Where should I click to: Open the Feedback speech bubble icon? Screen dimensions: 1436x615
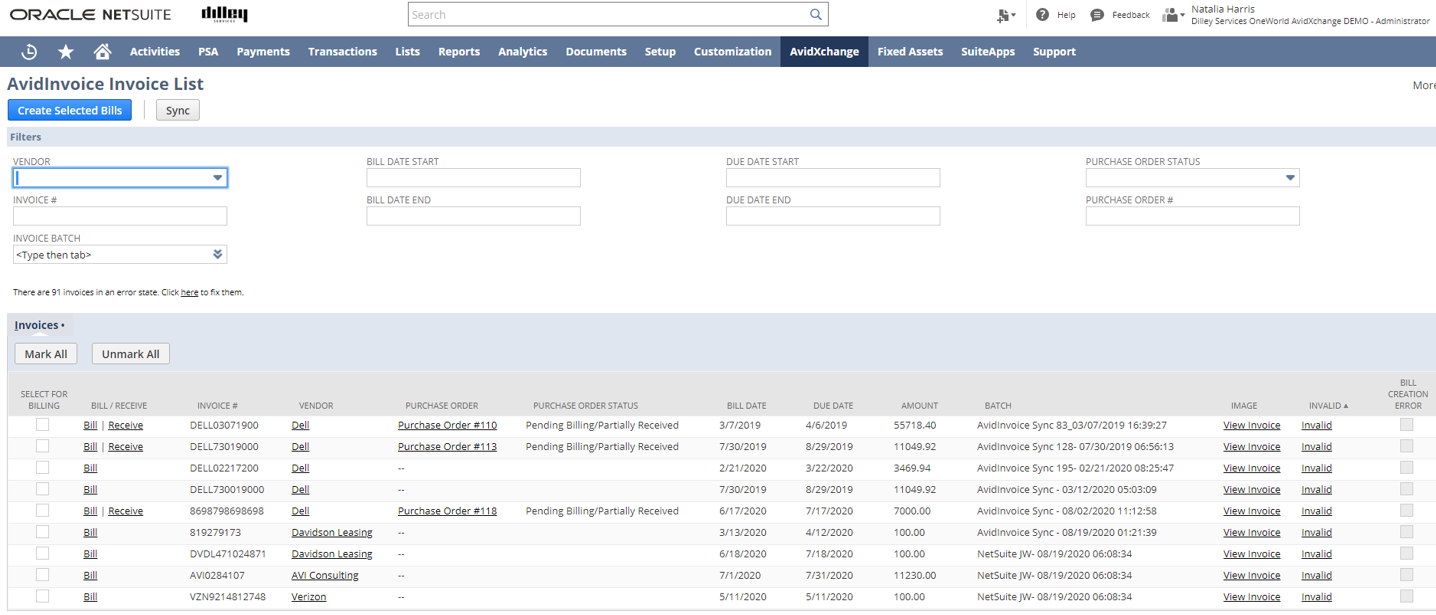point(1097,15)
